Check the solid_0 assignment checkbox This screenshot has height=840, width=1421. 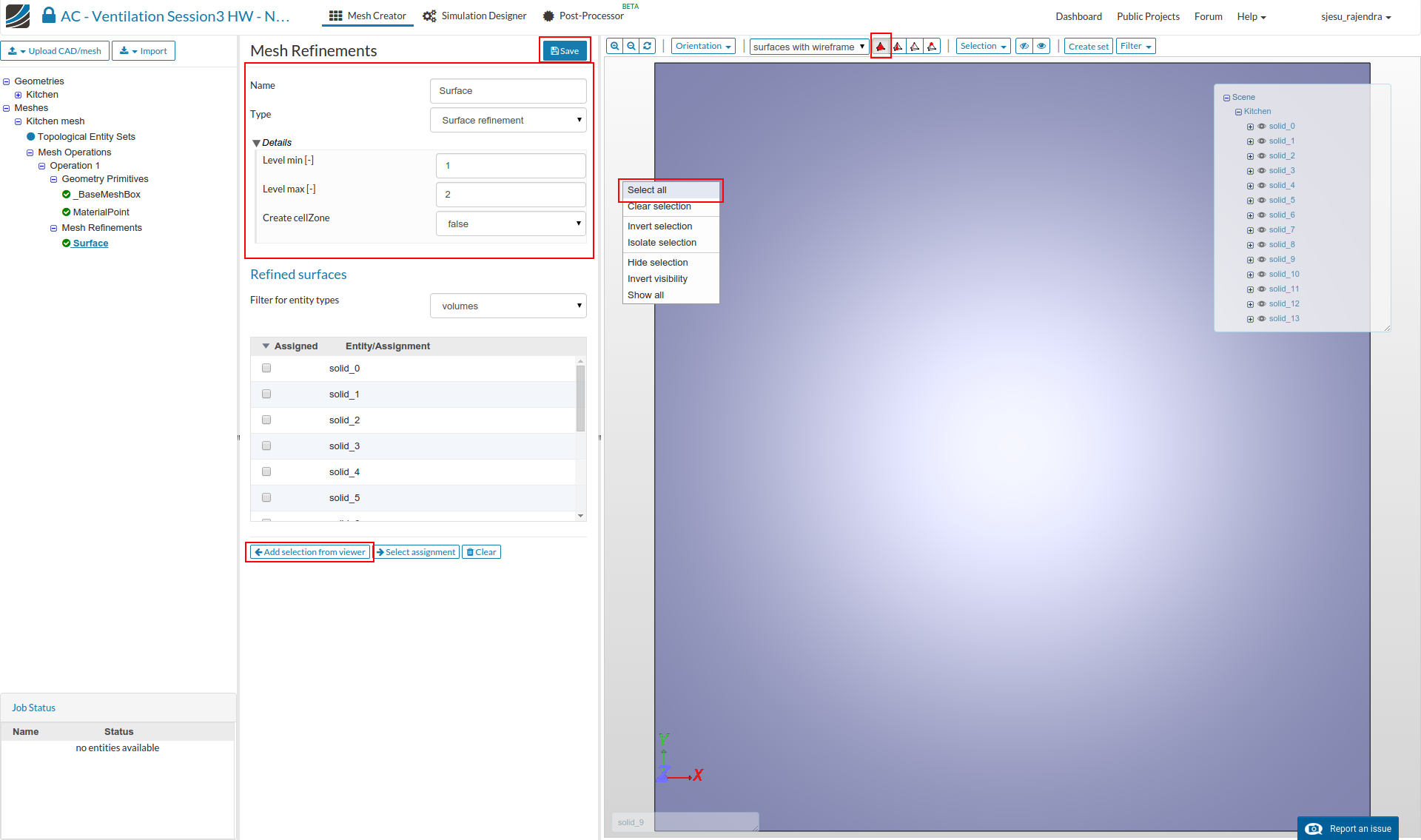[266, 368]
